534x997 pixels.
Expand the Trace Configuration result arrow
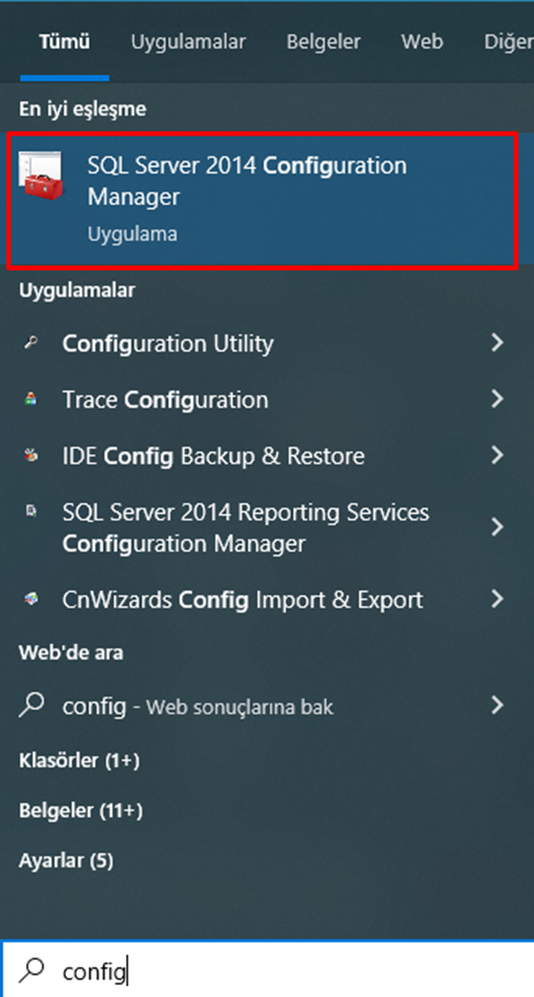click(497, 399)
